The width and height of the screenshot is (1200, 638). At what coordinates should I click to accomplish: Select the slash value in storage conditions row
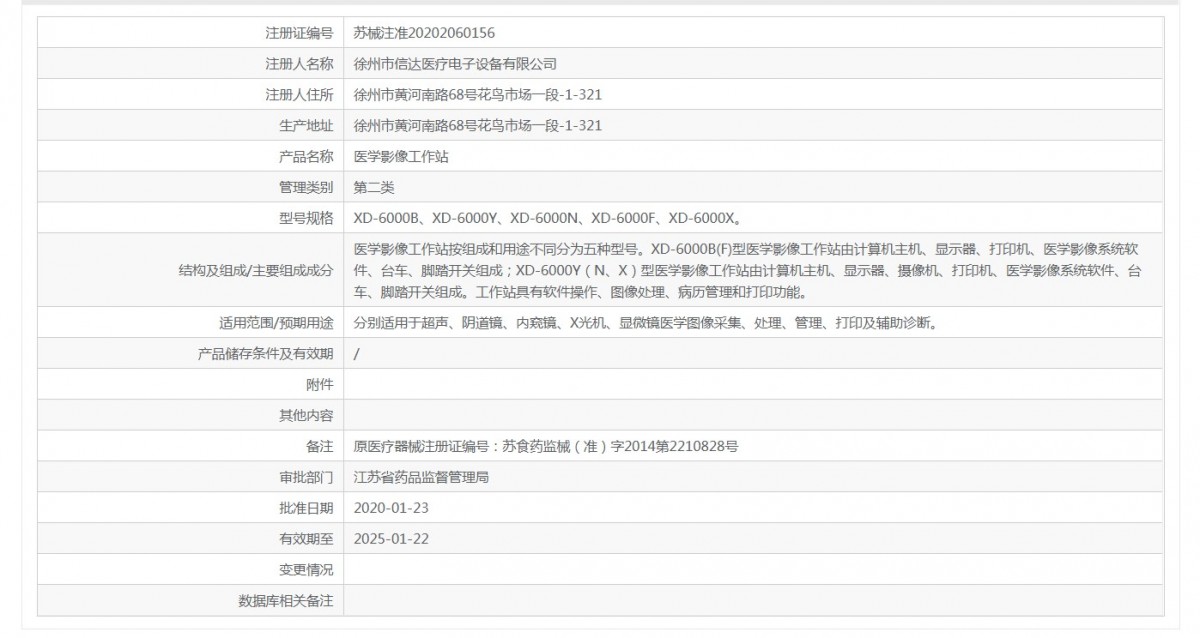(x=357, y=354)
